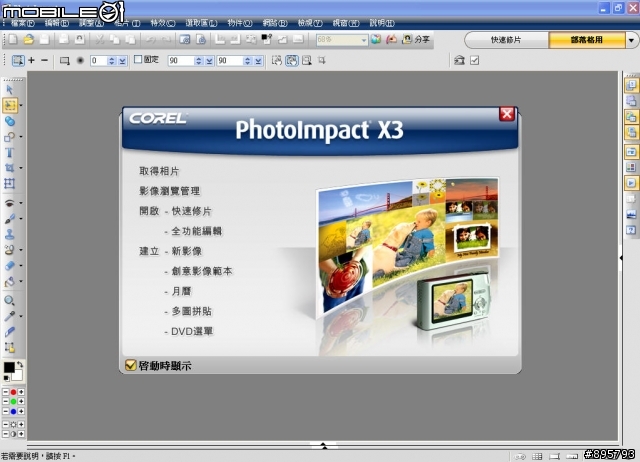Select the Transform tool

point(9,184)
